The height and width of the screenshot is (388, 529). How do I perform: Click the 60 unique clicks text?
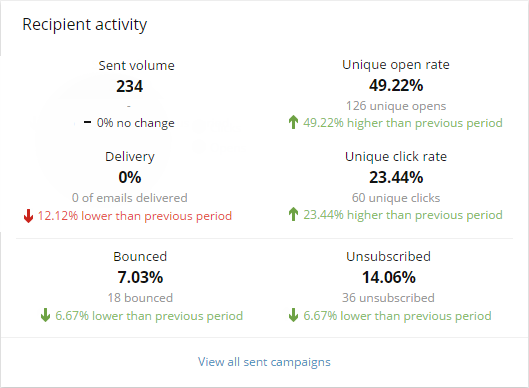[x=396, y=198]
